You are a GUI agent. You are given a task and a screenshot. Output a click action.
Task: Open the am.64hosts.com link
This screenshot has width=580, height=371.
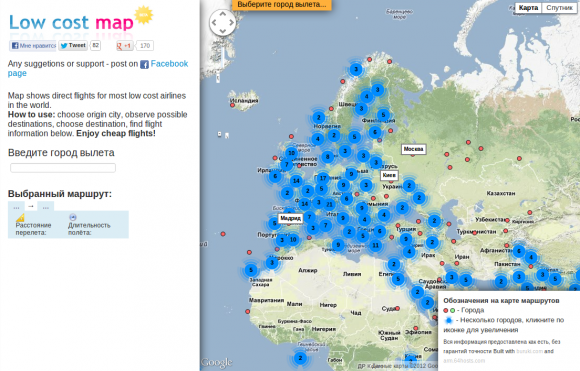(464, 360)
